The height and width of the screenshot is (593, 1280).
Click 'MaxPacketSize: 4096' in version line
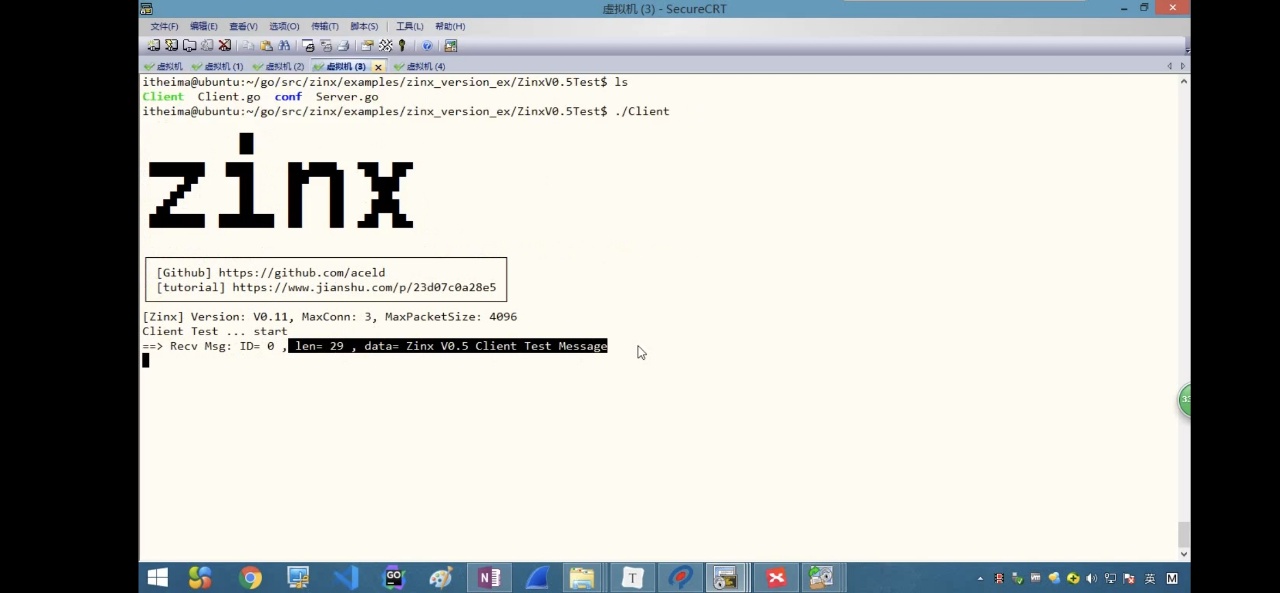click(x=451, y=316)
